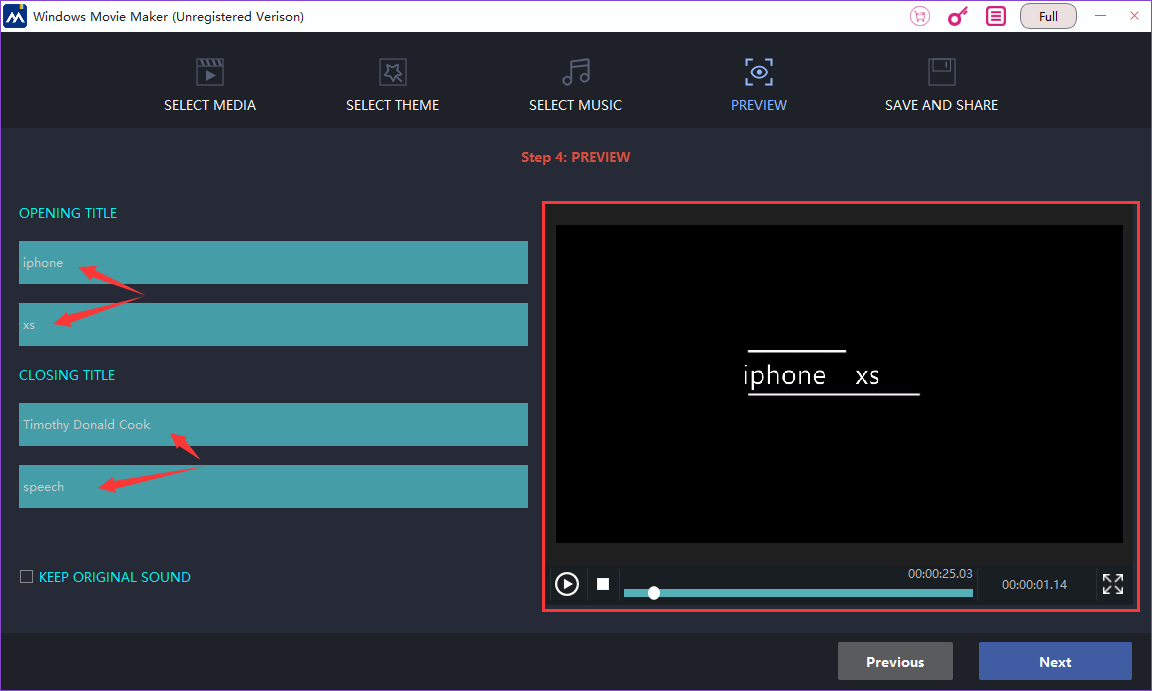
Task: Click the Select Media filmstrip icon
Action: click(210, 72)
